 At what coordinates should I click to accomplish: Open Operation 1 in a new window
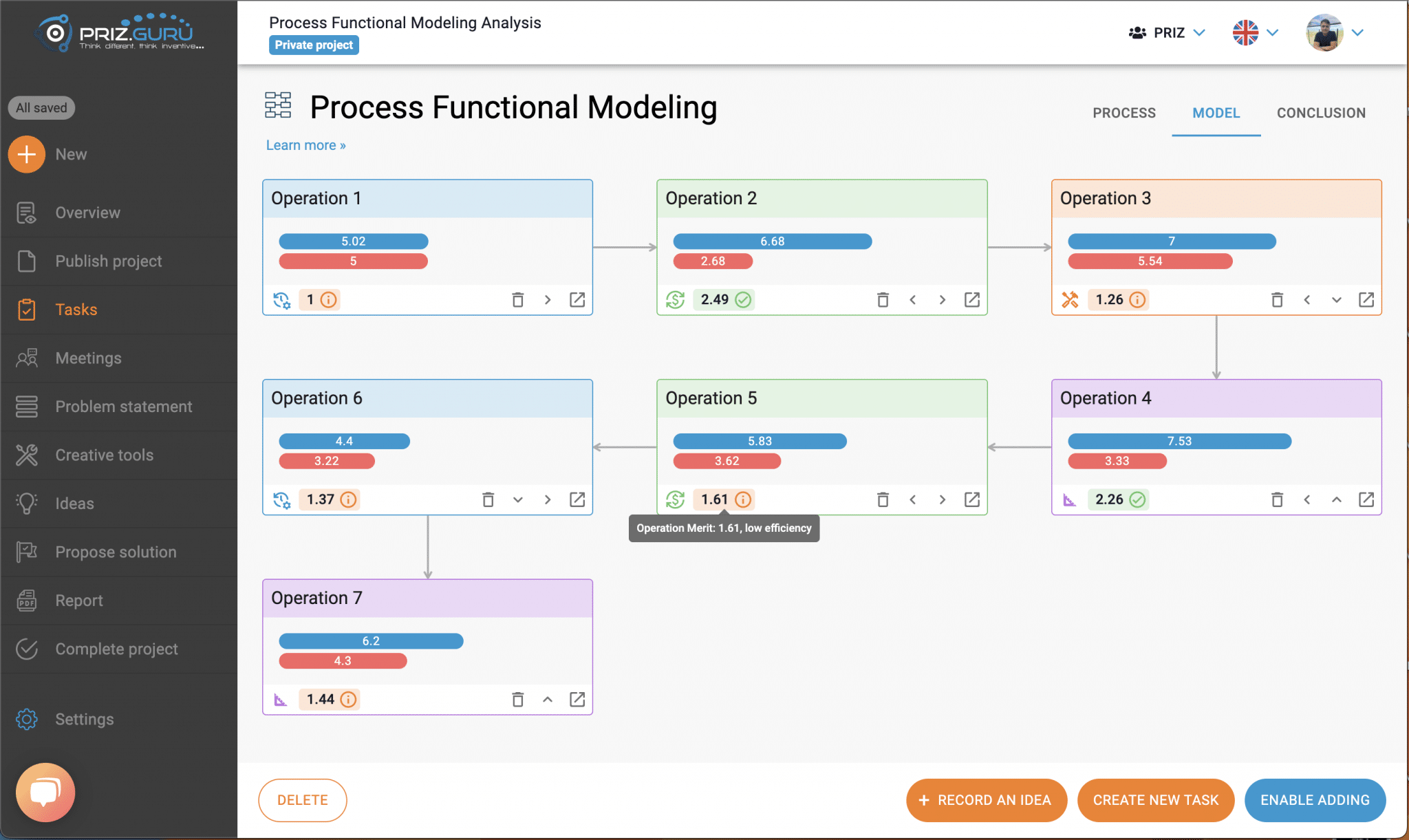click(x=577, y=299)
